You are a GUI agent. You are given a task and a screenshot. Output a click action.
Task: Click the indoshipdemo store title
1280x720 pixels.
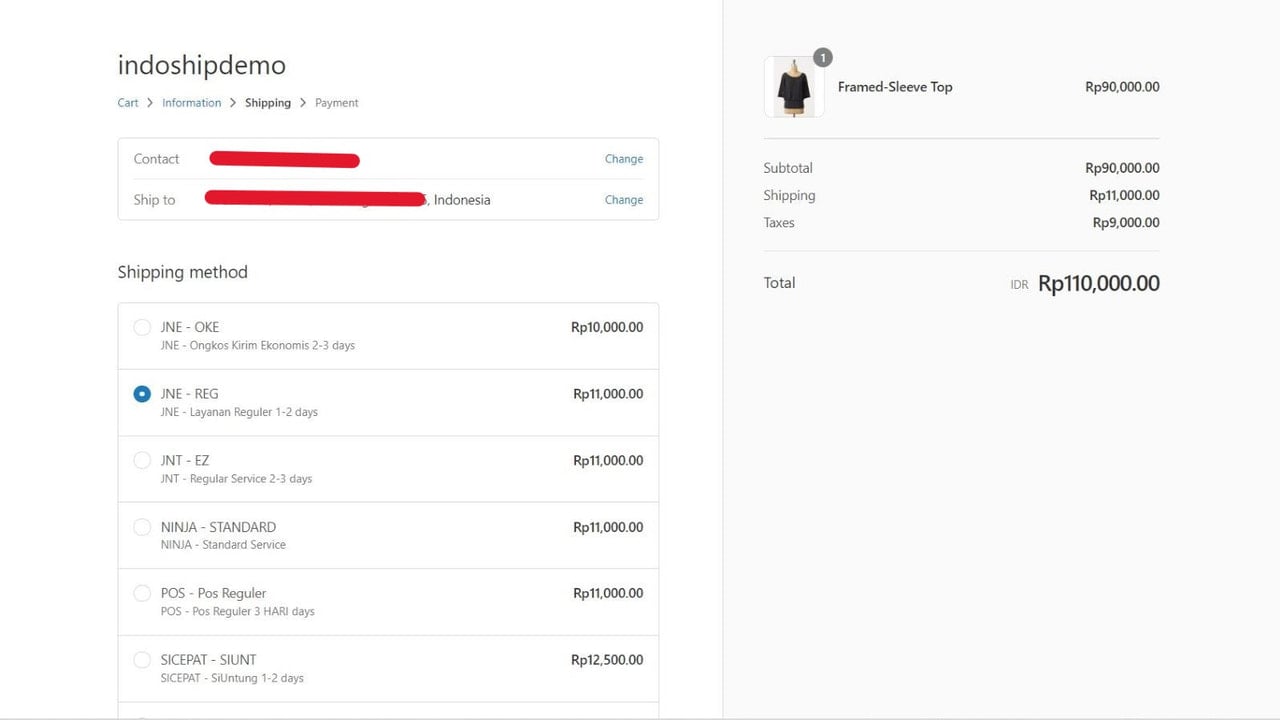point(202,65)
